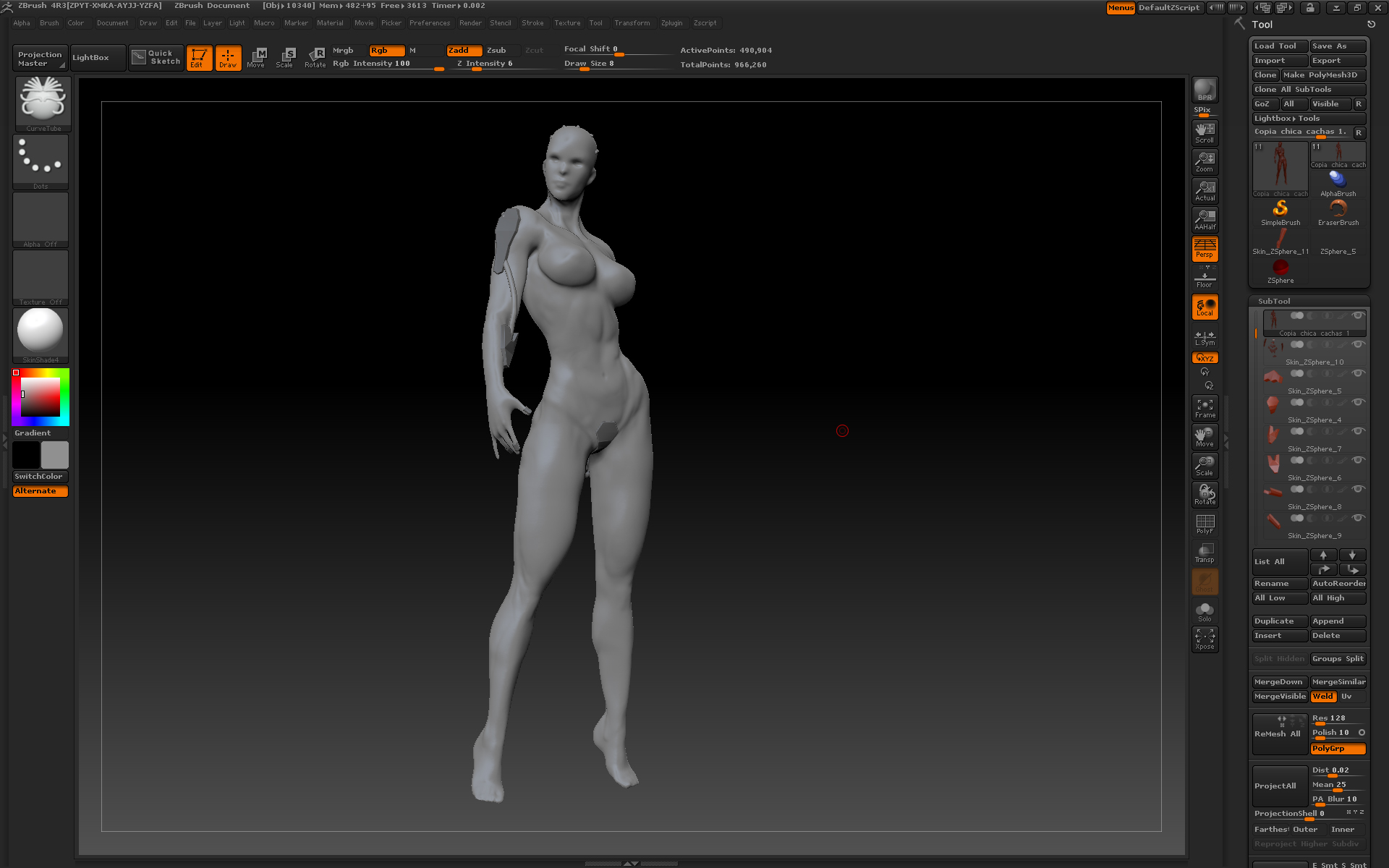Viewport: 1389px width, 868px height.
Task: Open the Projection Master panel
Action: [x=40, y=58]
